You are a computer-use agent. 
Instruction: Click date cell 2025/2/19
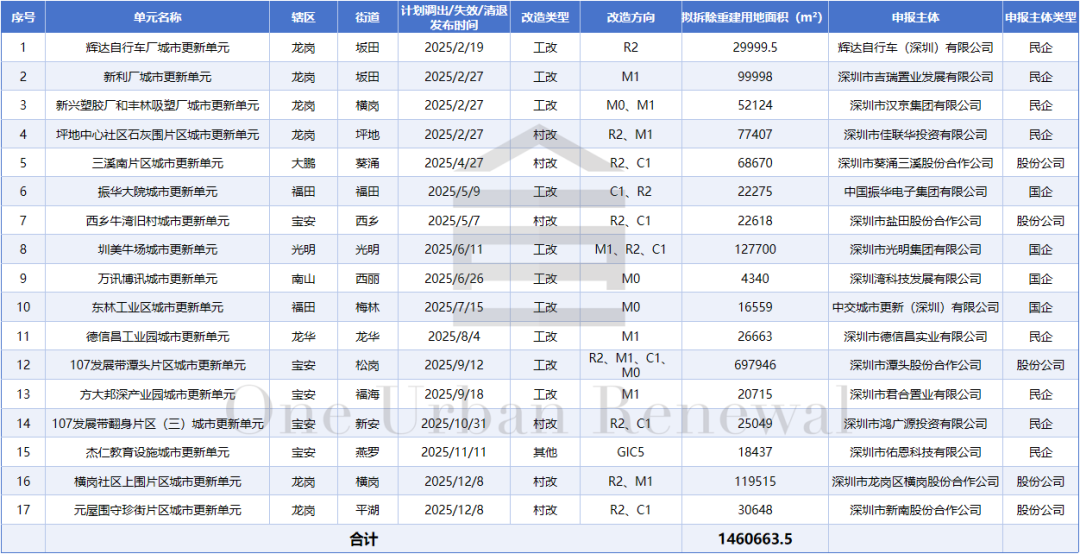455,48
